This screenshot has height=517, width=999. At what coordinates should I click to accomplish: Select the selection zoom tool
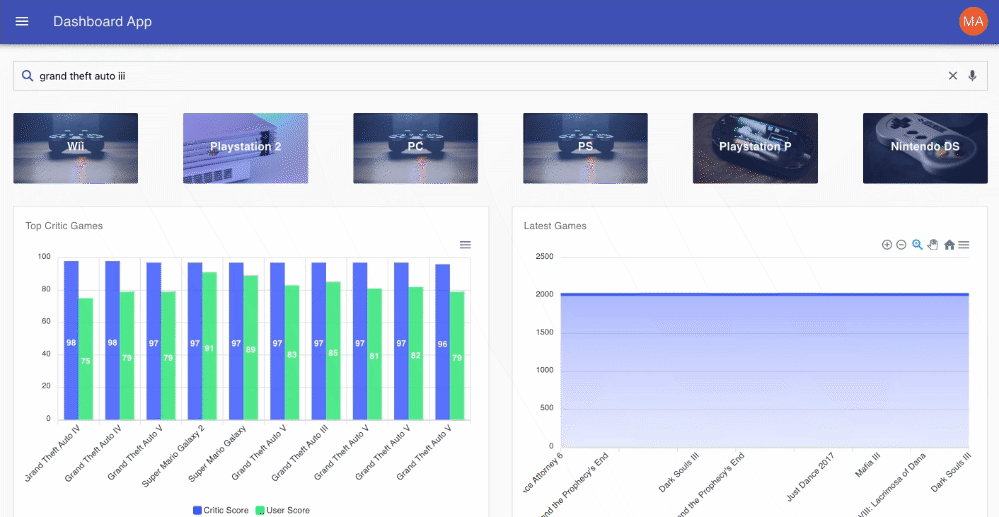(x=917, y=245)
